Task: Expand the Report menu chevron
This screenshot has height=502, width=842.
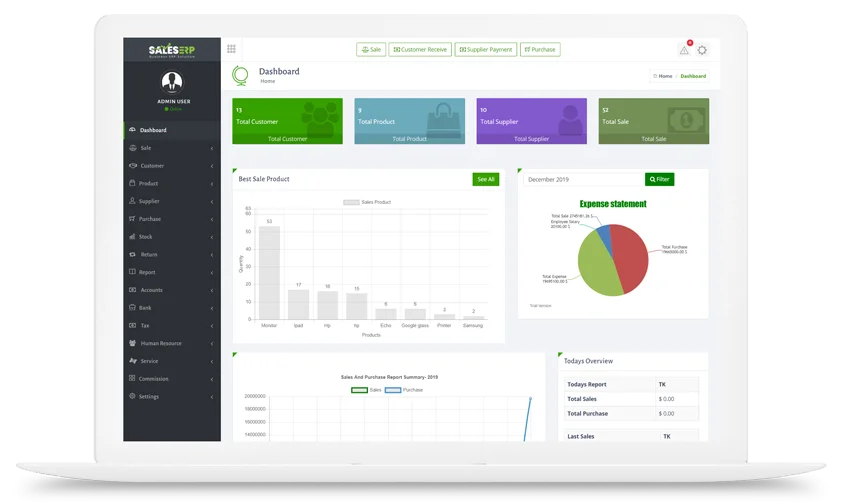Action: point(212,272)
